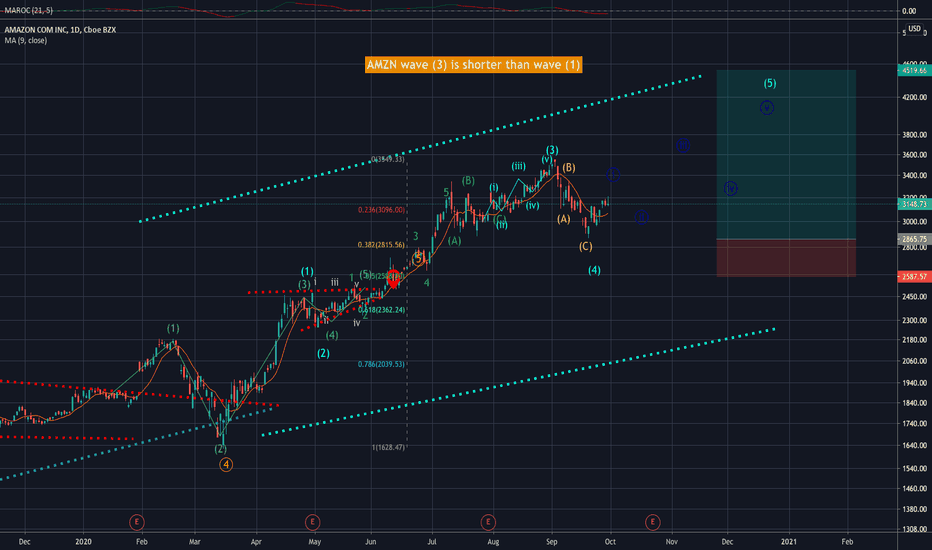Click the Nov label on time axis
The image size is (932, 550).
(672, 542)
